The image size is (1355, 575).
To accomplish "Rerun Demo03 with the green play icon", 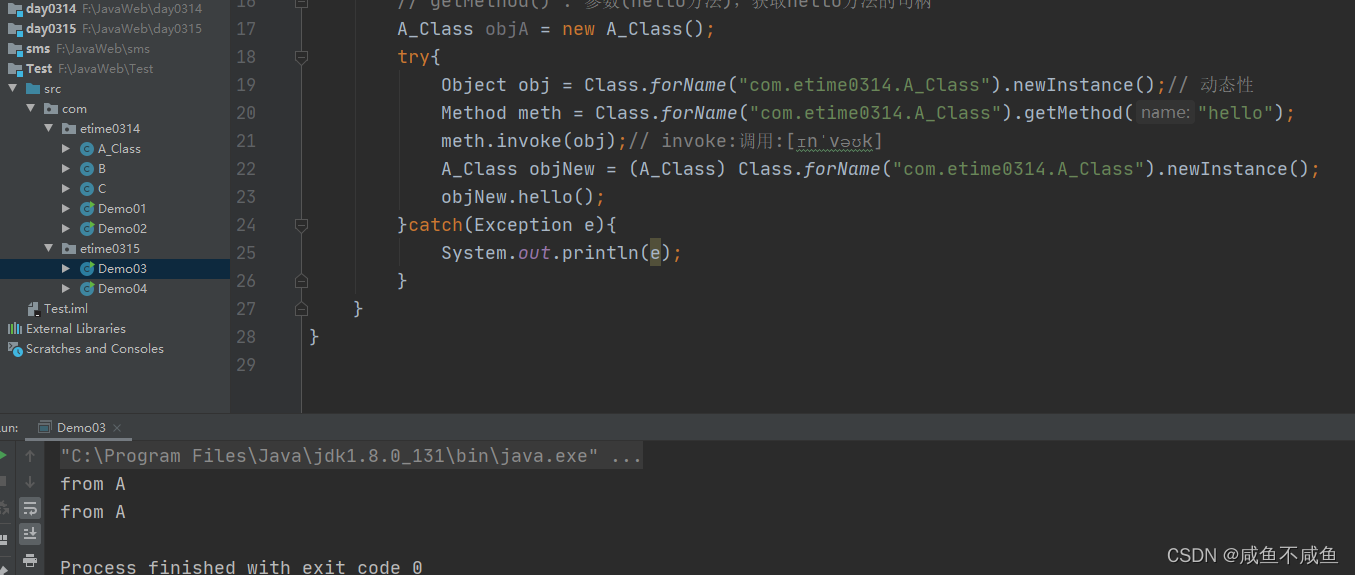I will tap(3, 456).
